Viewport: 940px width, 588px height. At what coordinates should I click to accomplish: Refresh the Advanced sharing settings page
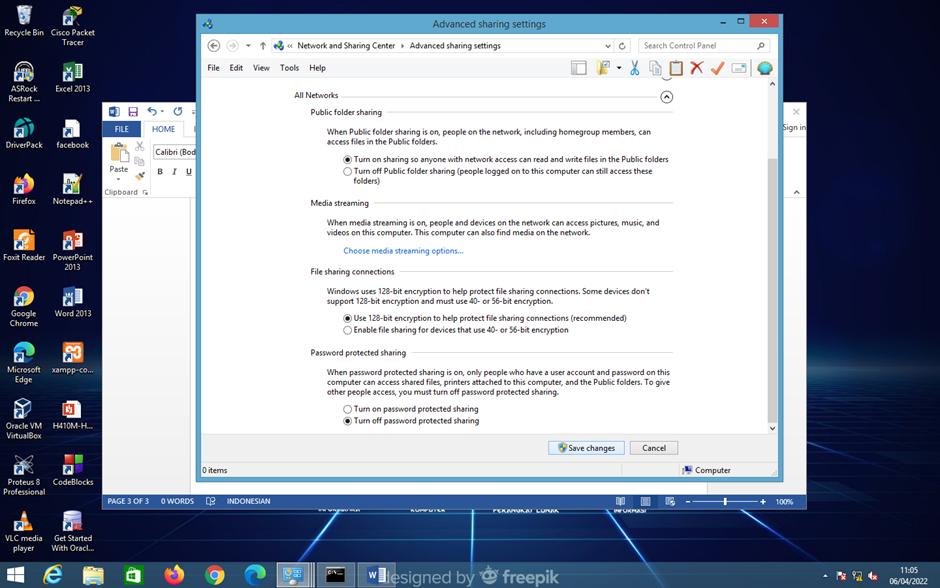click(x=622, y=46)
